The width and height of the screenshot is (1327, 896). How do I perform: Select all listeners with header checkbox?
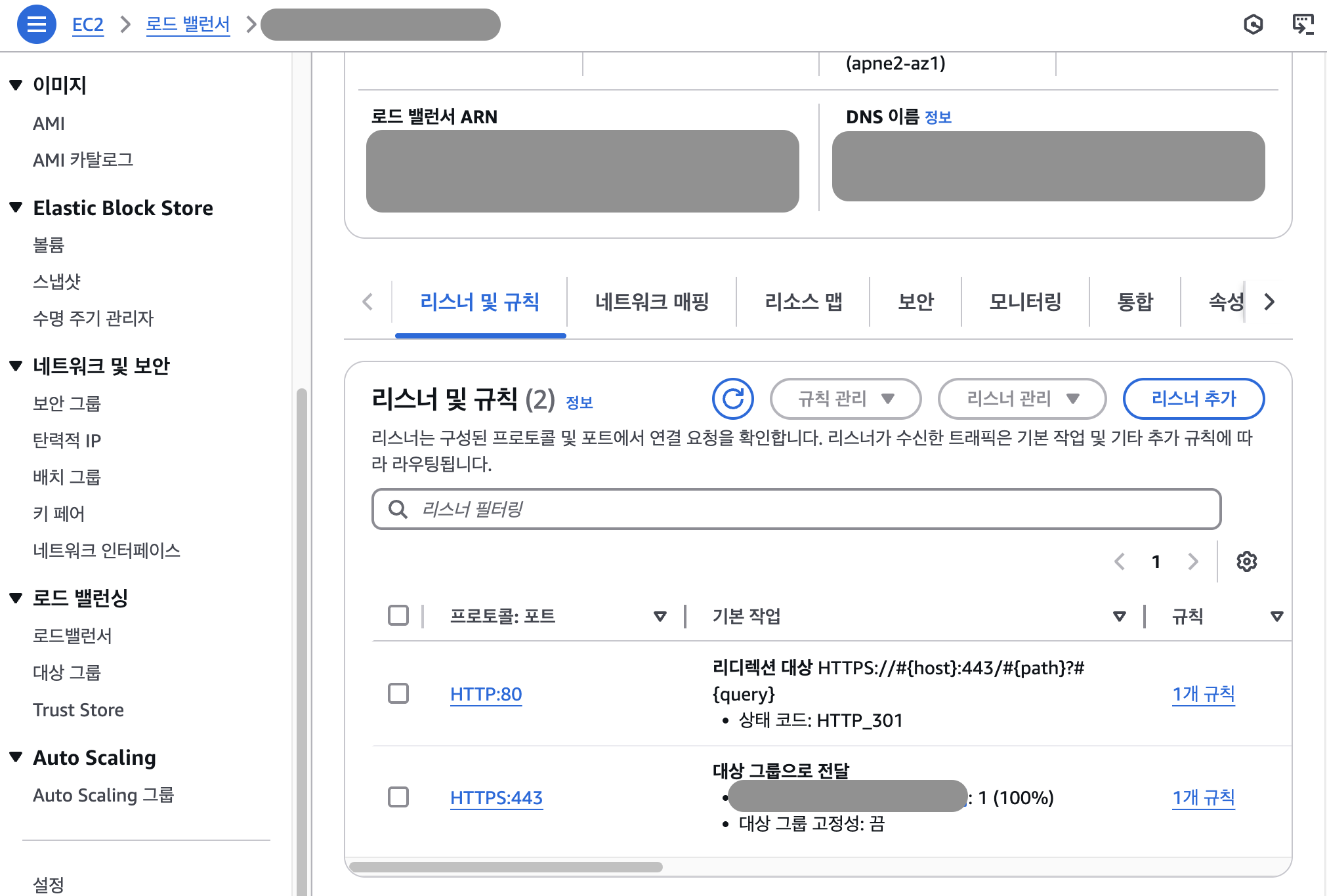pyautogui.click(x=398, y=615)
